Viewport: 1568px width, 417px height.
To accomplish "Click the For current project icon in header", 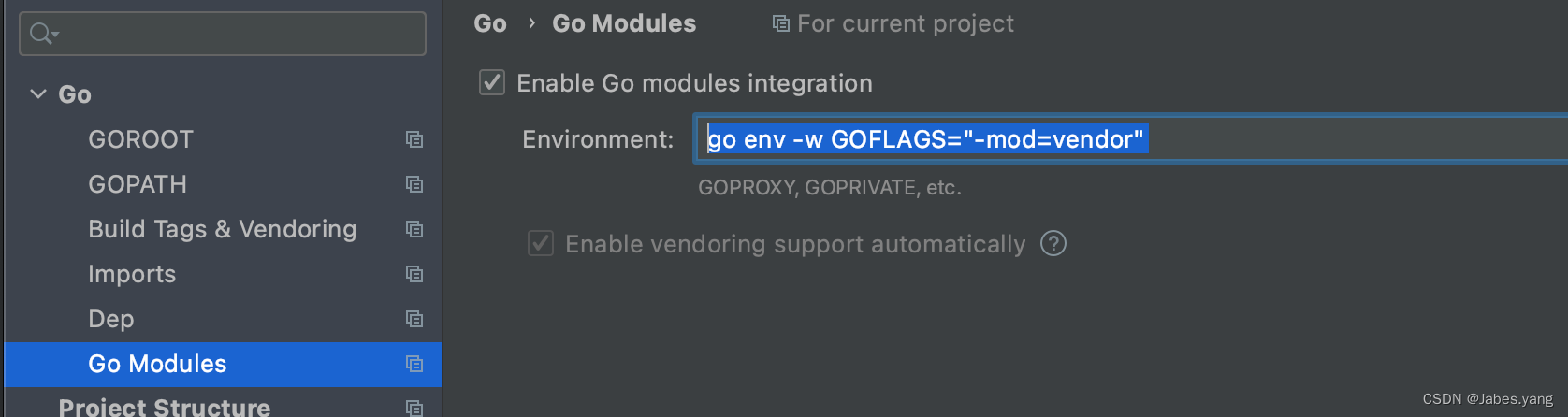I will [x=780, y=23].
